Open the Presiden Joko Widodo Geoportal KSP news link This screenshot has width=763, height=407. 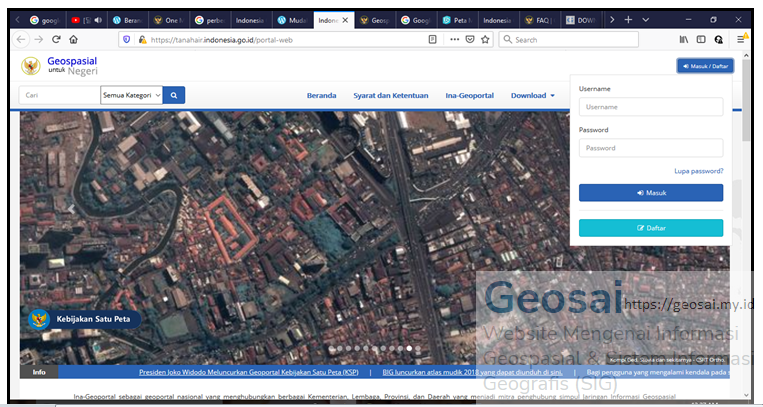click(x=249, y=372)
